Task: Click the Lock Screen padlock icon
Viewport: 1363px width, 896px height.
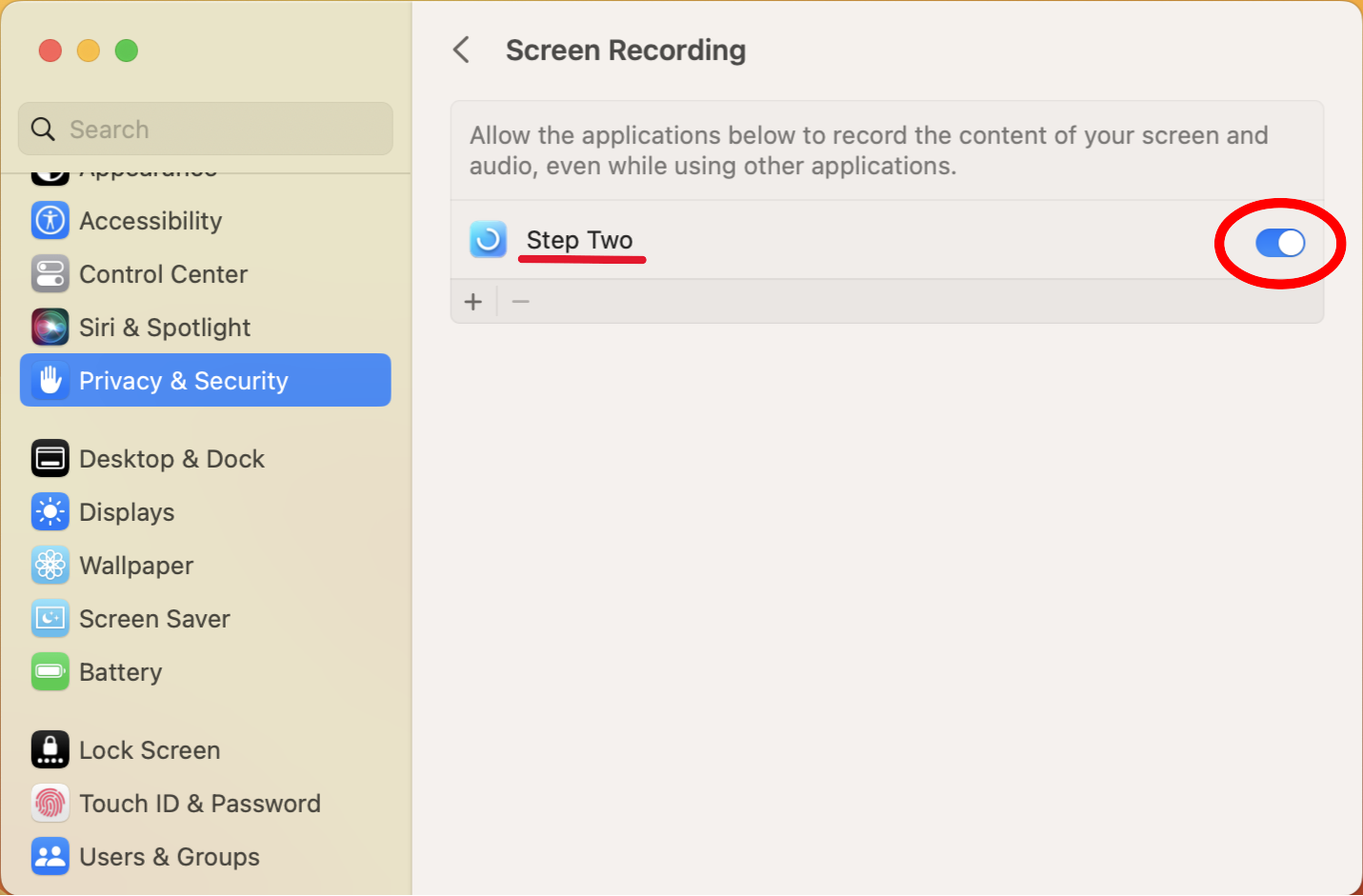Action: point(50,750)
